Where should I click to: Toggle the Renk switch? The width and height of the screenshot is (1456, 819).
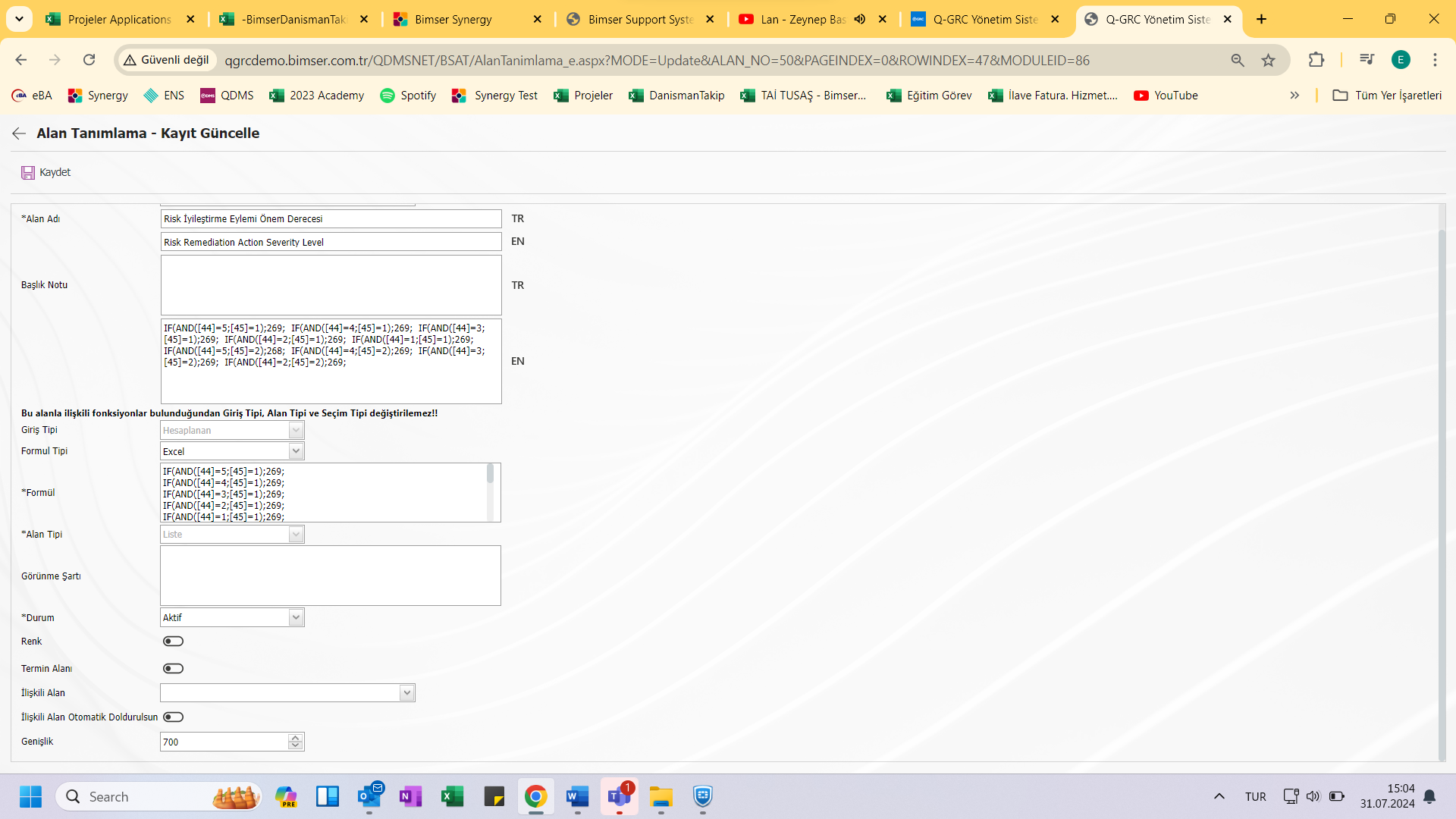tap(172, 641)
